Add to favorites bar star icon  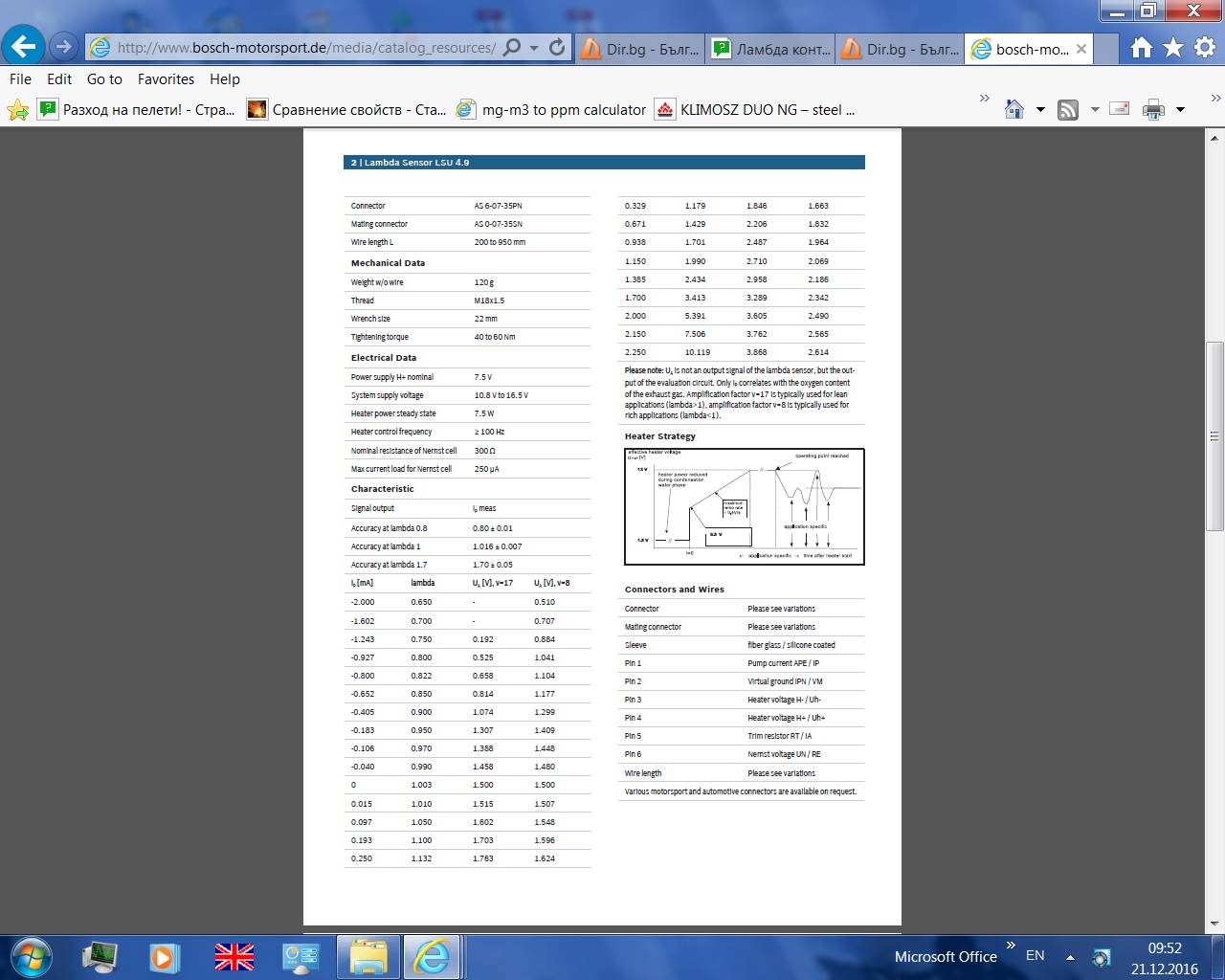pos(17,110)
